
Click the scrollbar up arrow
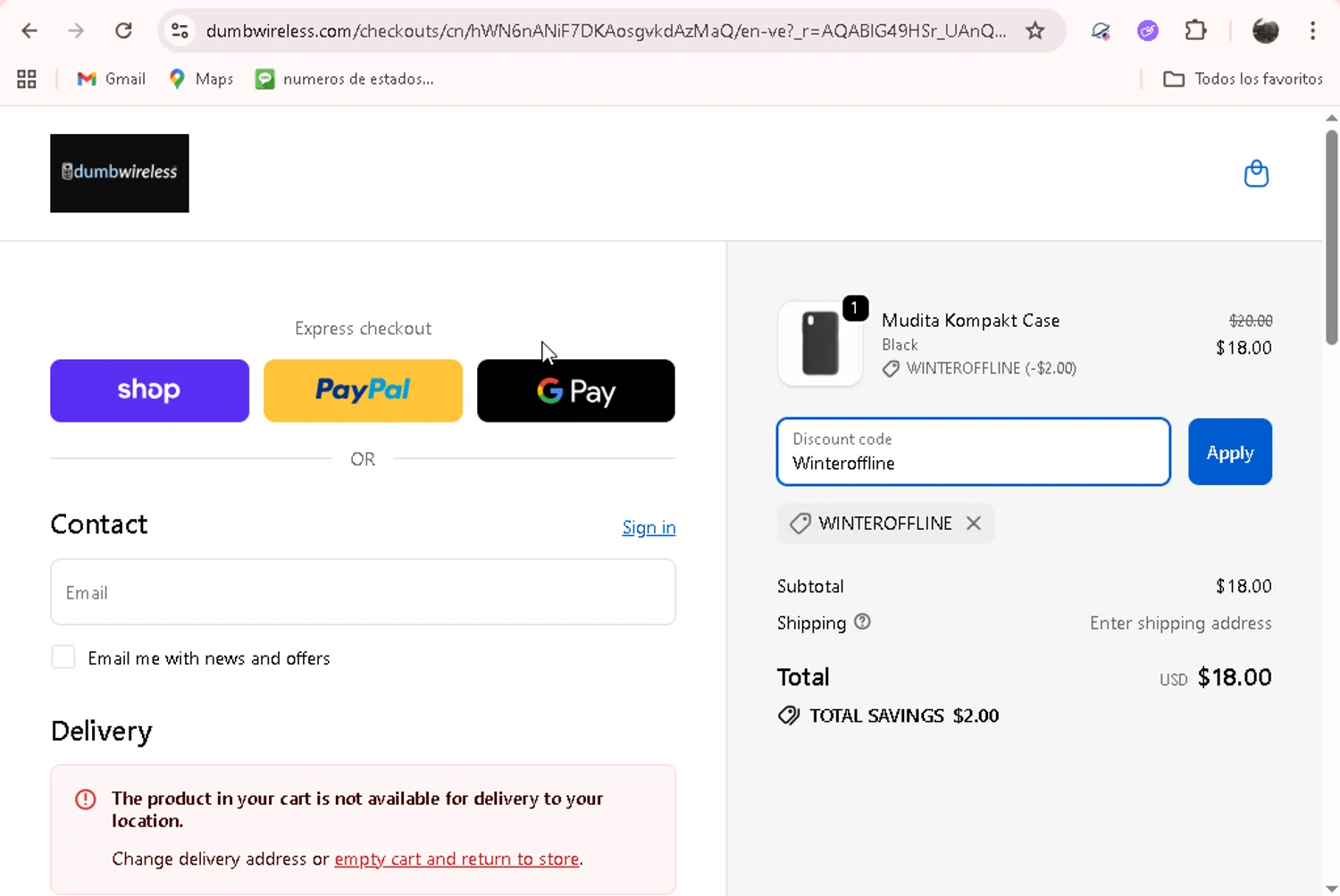pos(1331,117)
